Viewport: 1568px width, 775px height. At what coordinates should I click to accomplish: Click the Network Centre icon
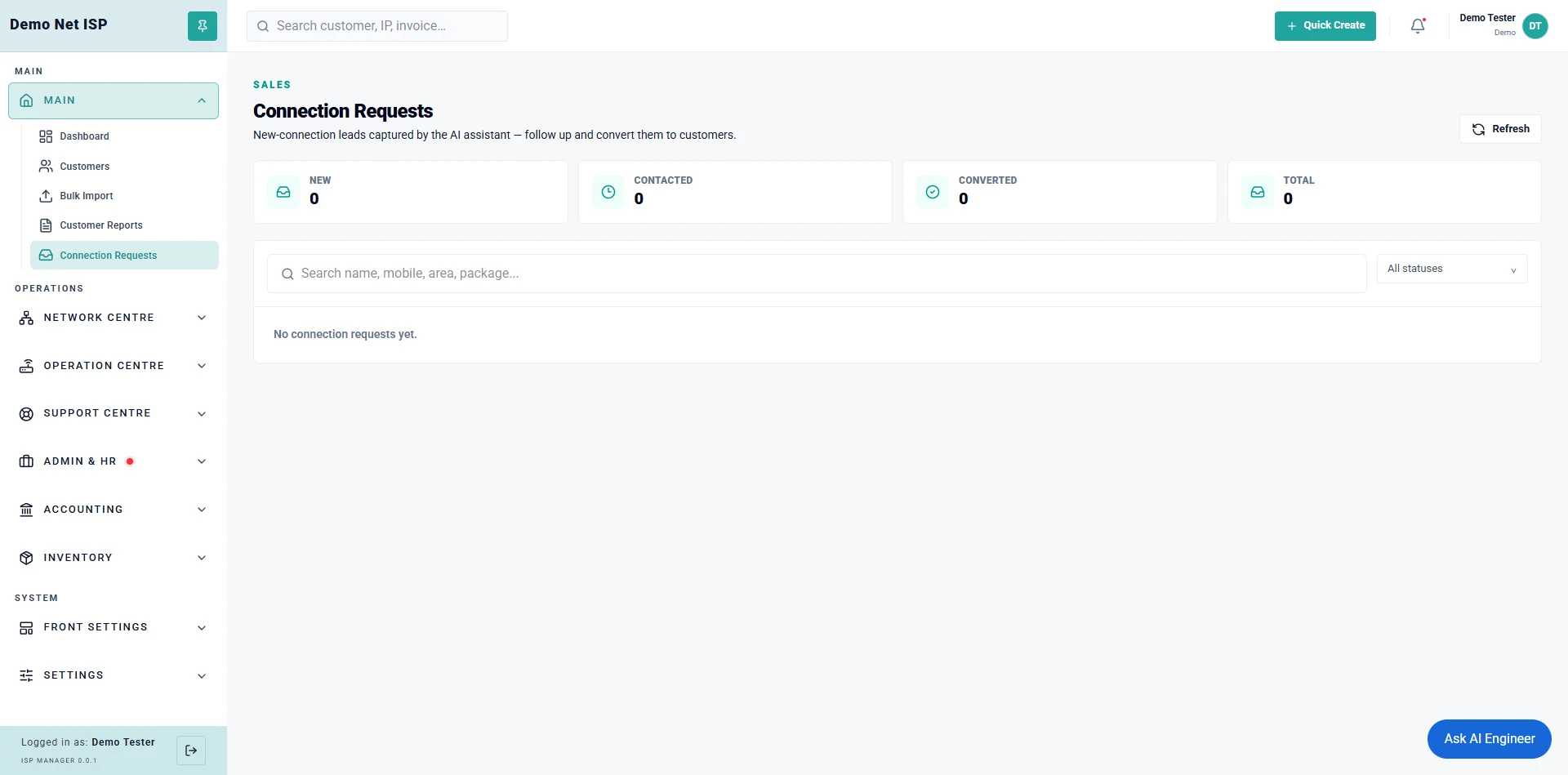pyautogui.click(x=26, y=318)
